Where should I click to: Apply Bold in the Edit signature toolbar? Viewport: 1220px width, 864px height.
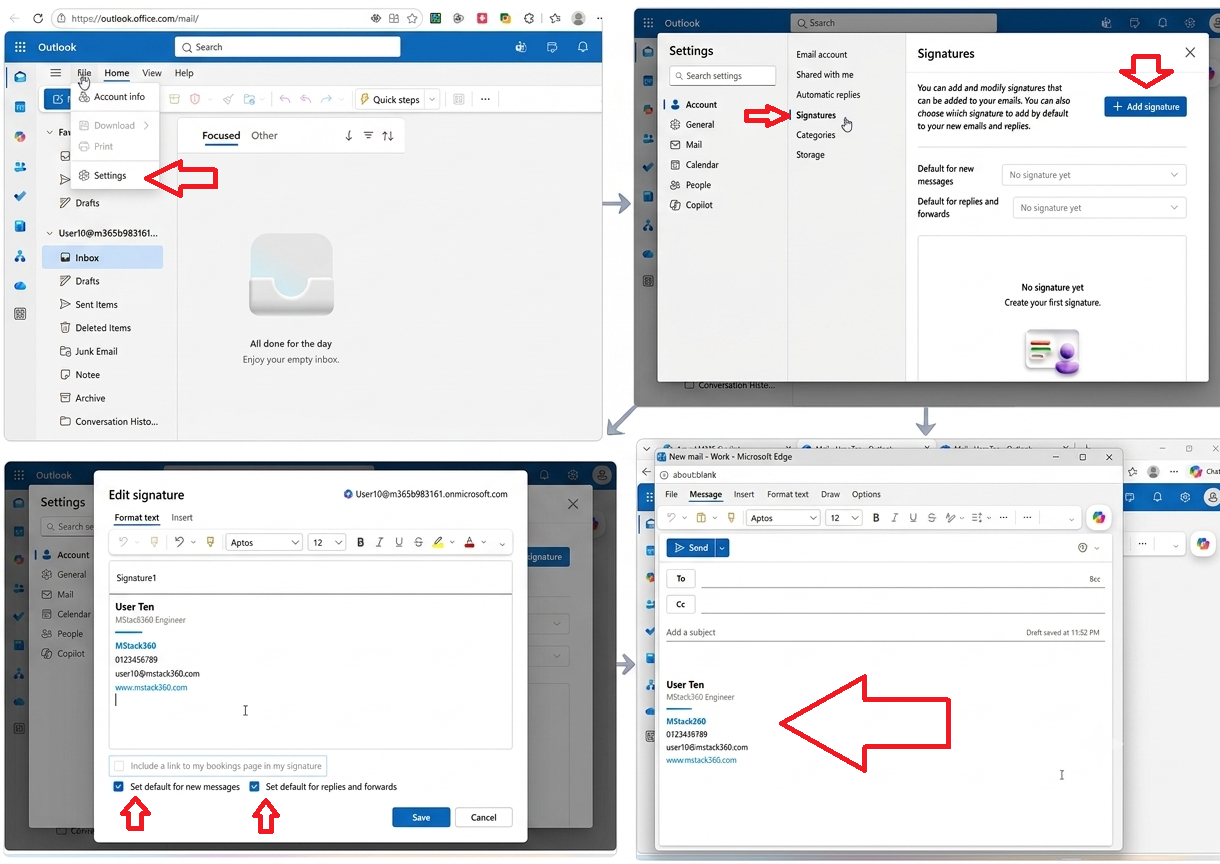[x=360, y=542]
